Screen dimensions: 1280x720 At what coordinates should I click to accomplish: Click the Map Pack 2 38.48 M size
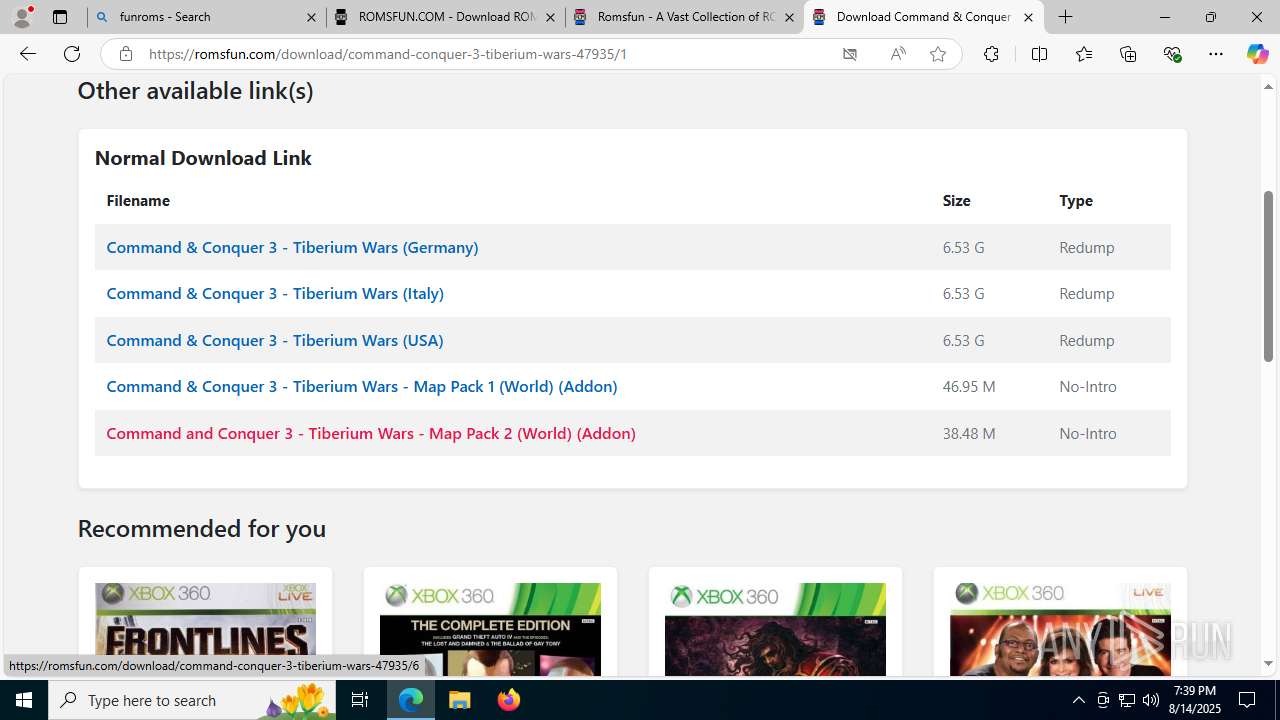coord(969,433)
